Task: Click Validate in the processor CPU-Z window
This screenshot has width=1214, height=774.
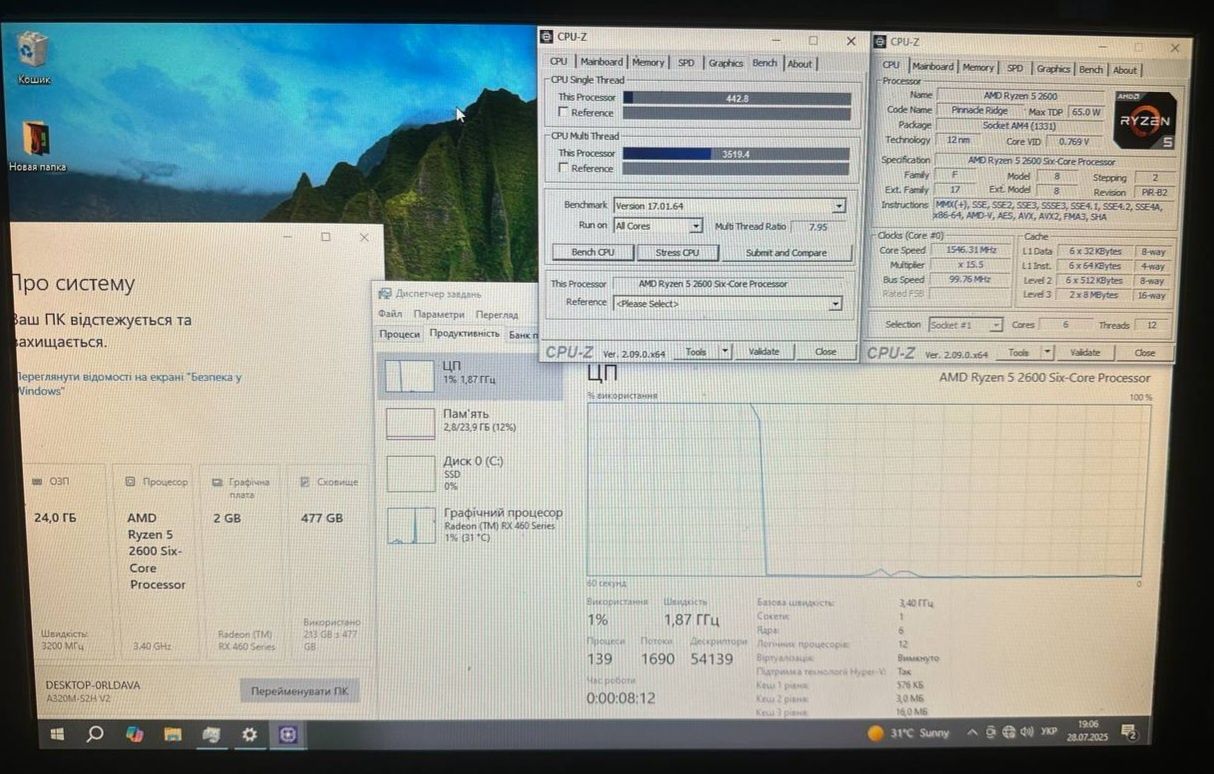Action: tap(1085, 353)
